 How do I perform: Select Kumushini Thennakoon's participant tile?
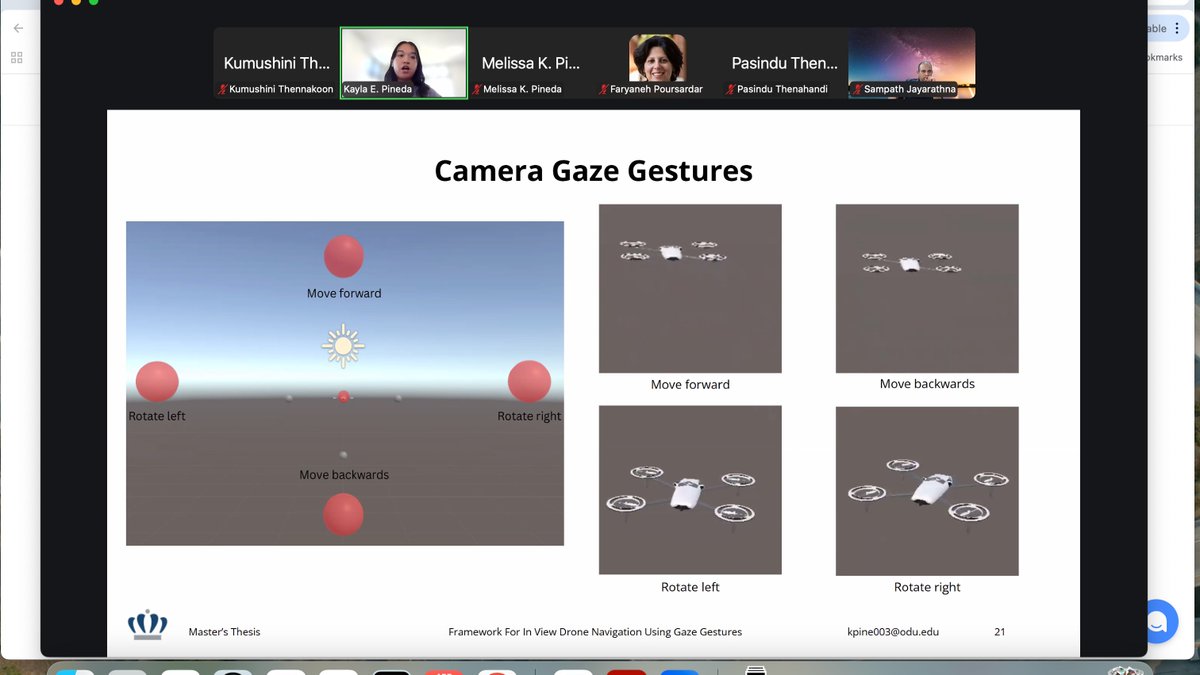pyautogui.click(x=276, y=63)
